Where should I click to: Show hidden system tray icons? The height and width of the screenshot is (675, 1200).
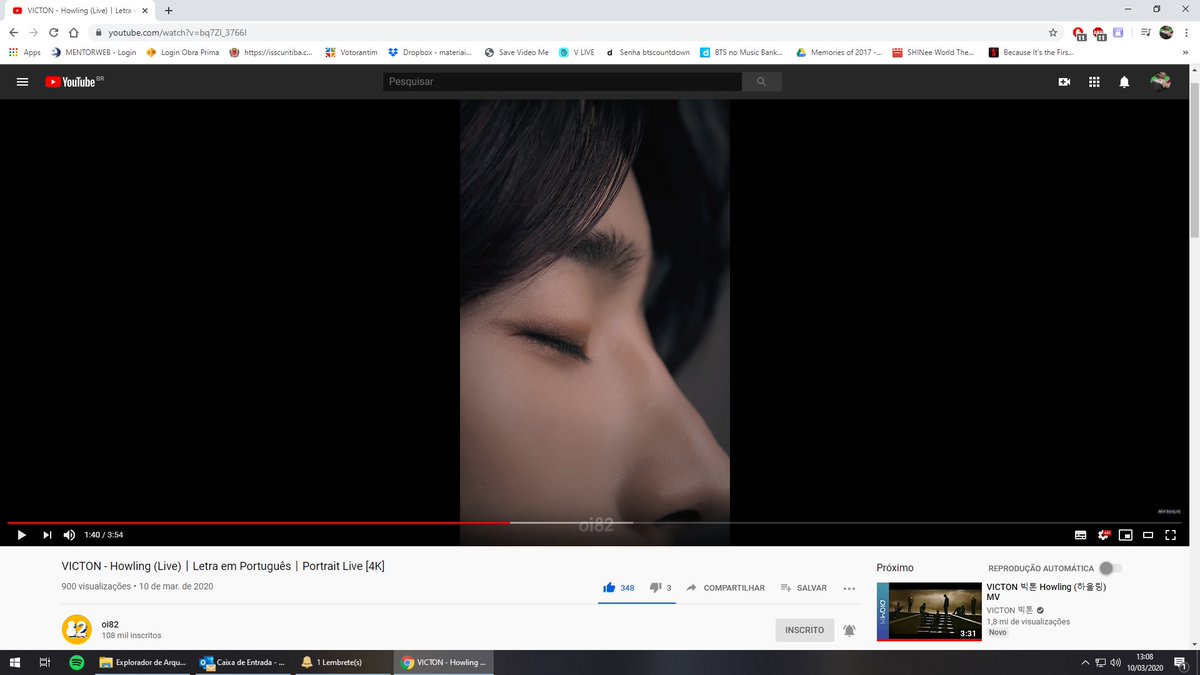point(1085,662)
